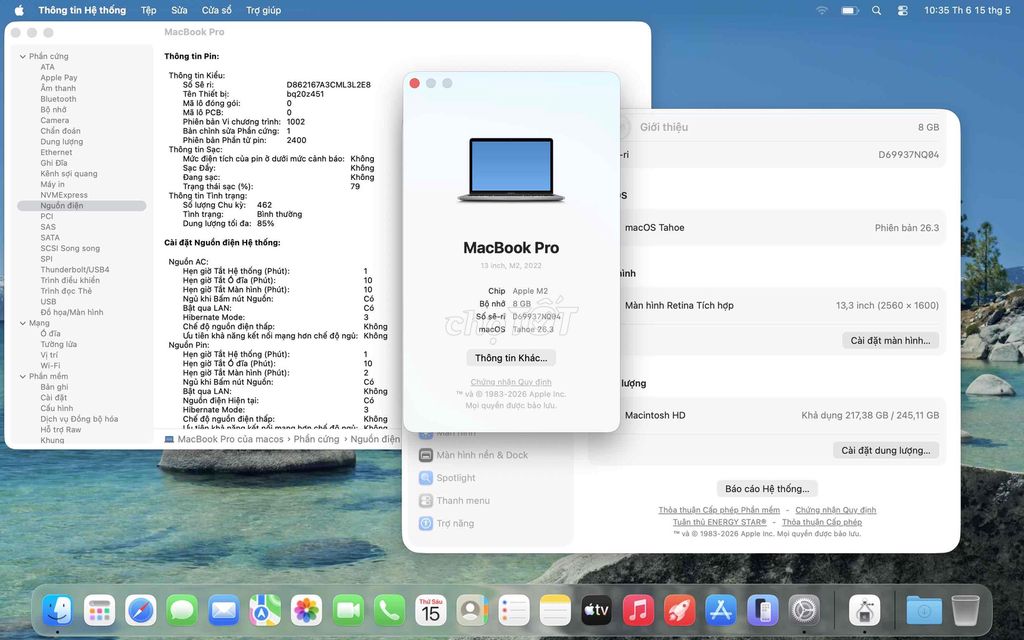The image size is (1024, 640).
Task: Open Photos from the Dock
Action: coord(306,611)
